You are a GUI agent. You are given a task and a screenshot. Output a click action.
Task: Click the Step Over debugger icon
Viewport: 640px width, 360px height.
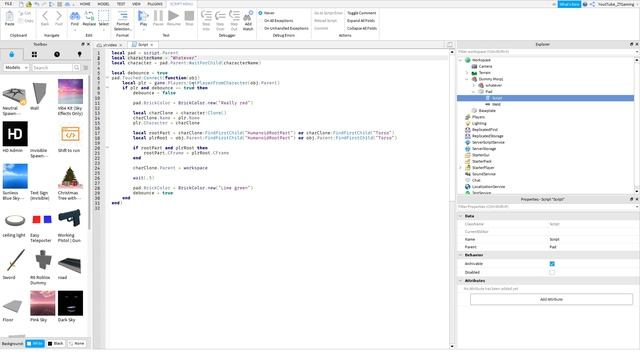point(220,20)
